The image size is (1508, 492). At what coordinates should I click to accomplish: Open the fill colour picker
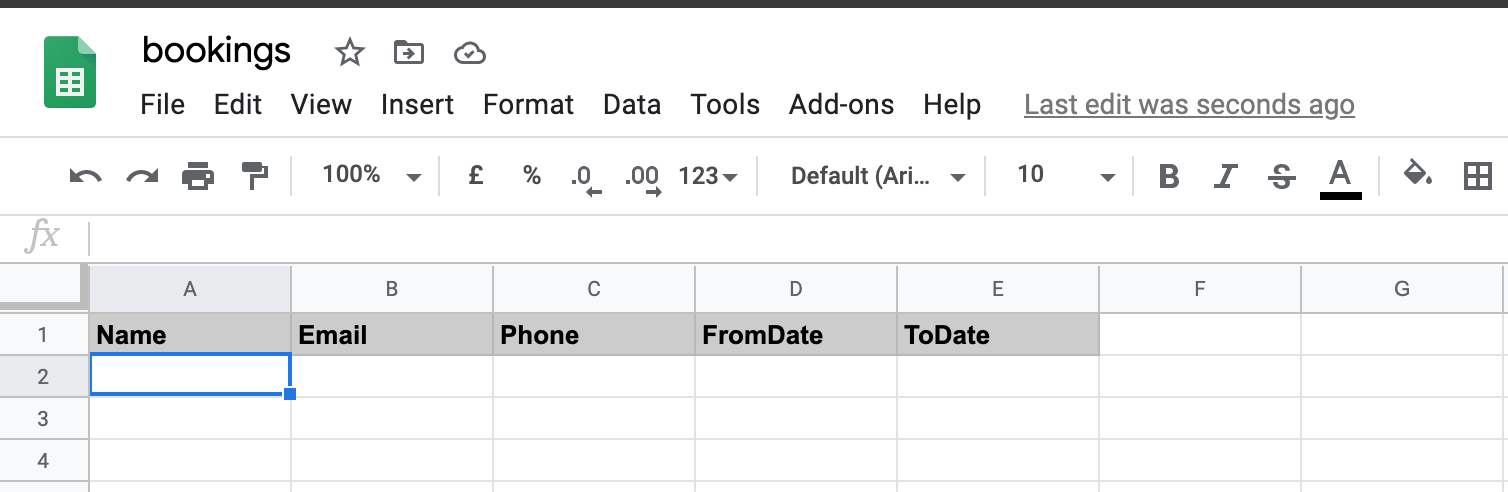1417,175
